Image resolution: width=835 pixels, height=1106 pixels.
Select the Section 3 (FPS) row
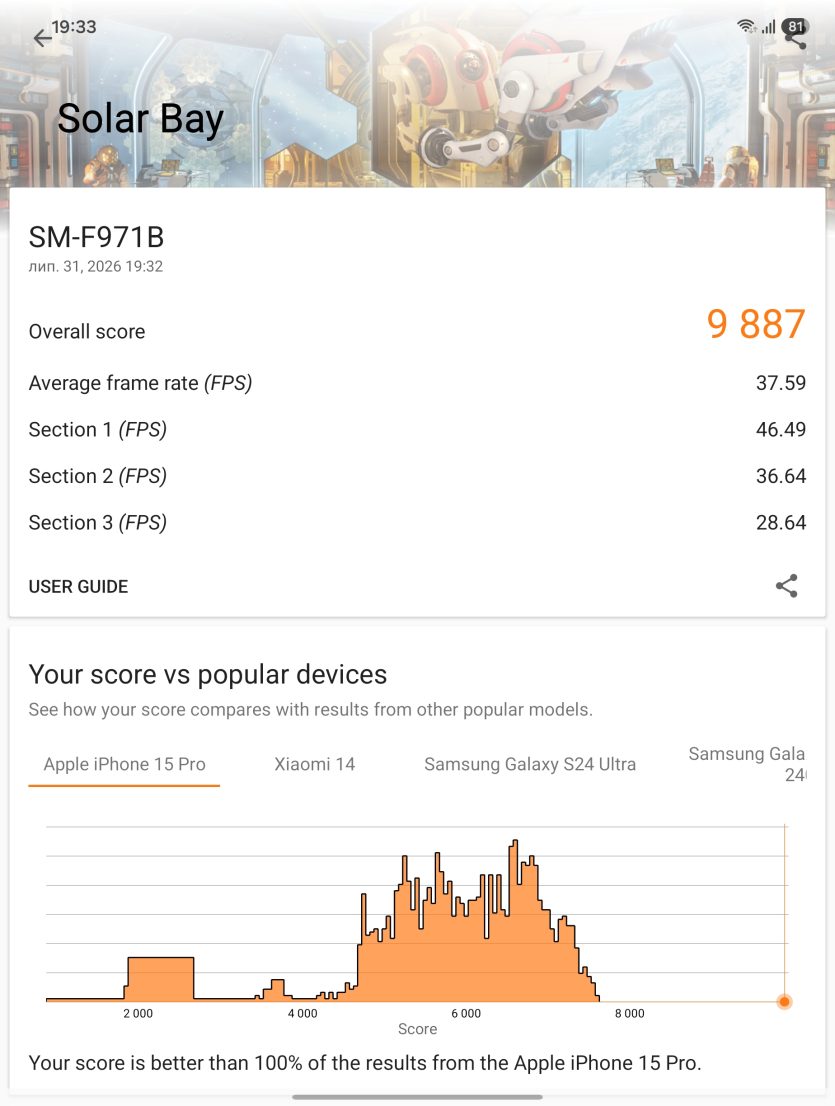417,523
